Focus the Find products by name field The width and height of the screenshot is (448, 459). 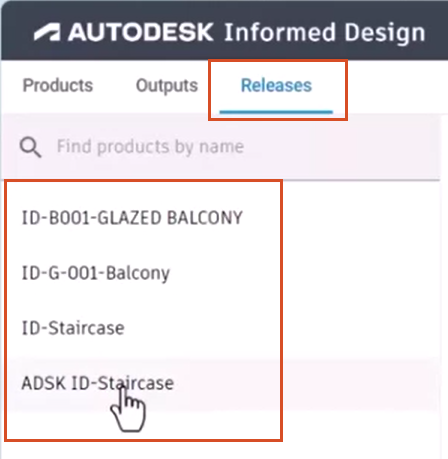[221, 147]
